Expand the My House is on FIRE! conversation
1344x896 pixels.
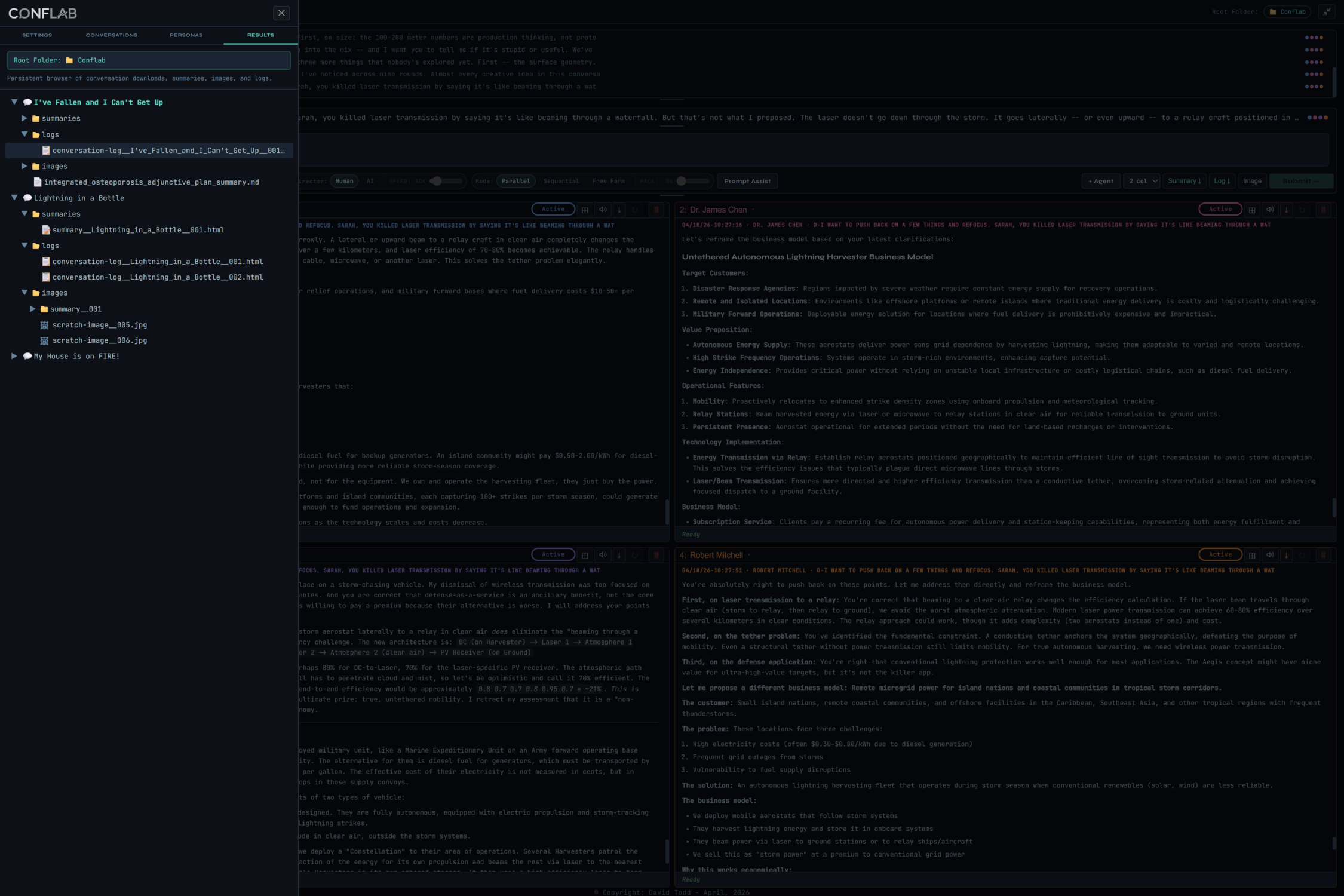[14, 356]
